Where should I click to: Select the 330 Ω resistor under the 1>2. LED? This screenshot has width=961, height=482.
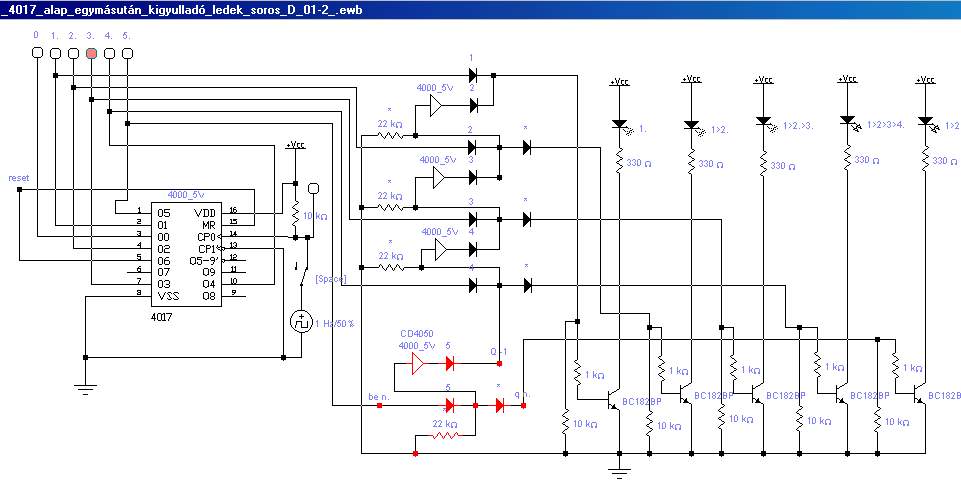[x=691, y=163]
